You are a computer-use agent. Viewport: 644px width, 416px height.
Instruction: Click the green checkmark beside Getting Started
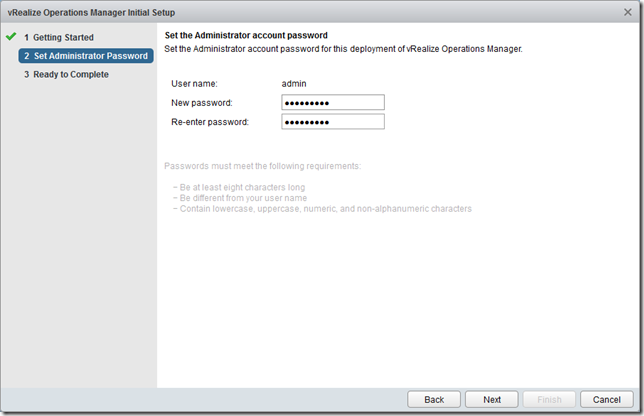click(x=11, y=37)
